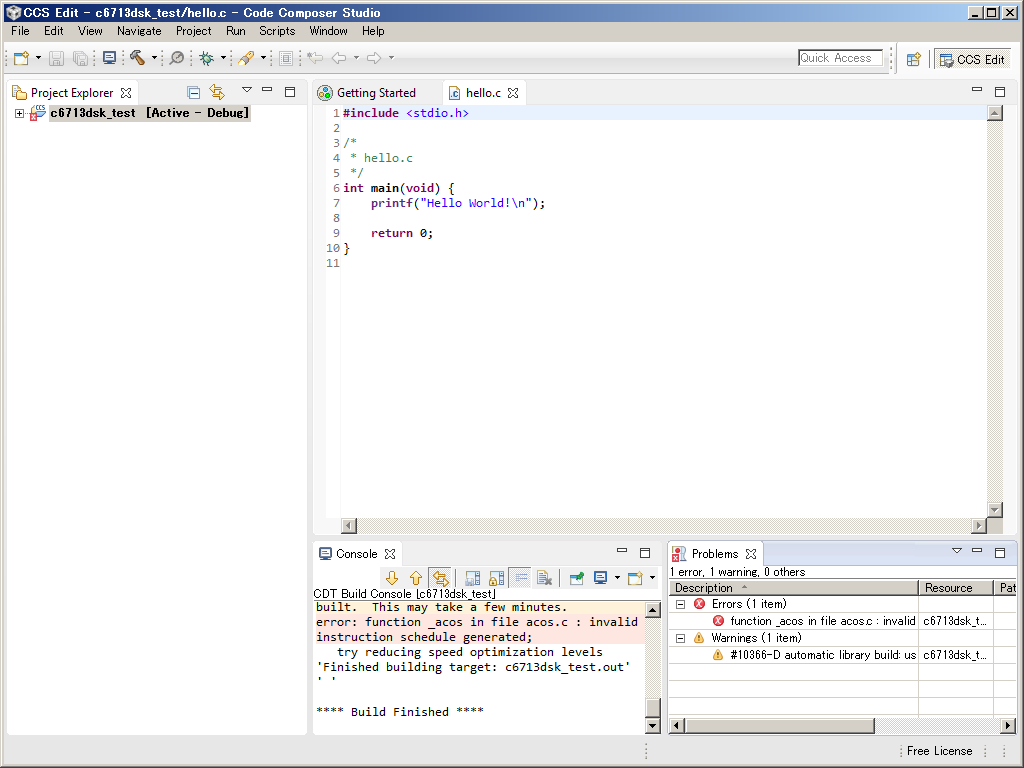The image size is (1024, 768).
Task: Click the Save toolbar icon
Action: point(57,58)
